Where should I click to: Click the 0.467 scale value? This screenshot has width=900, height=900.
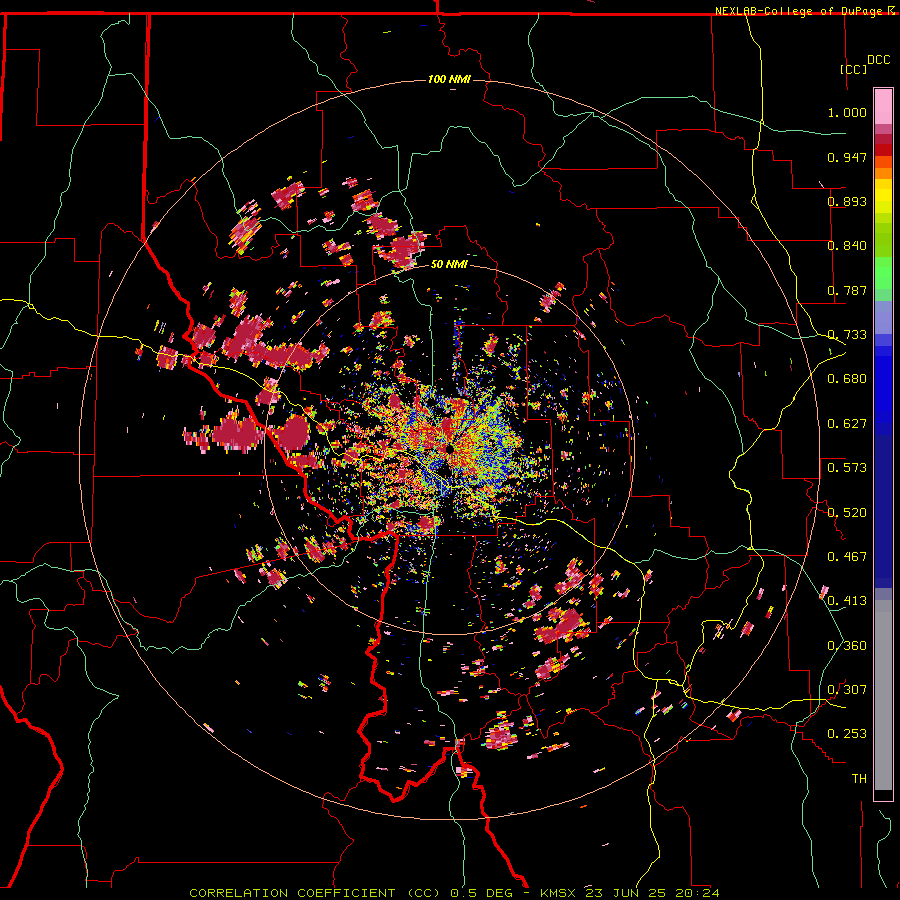point(847,557)
